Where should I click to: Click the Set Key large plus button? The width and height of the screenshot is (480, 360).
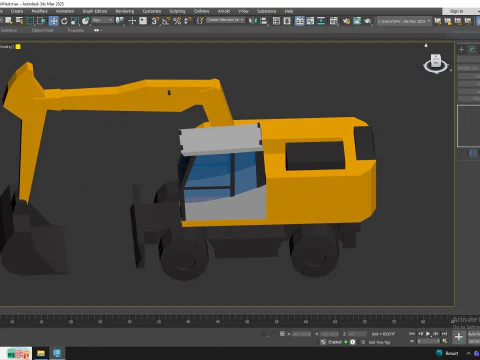coord(459,337)
